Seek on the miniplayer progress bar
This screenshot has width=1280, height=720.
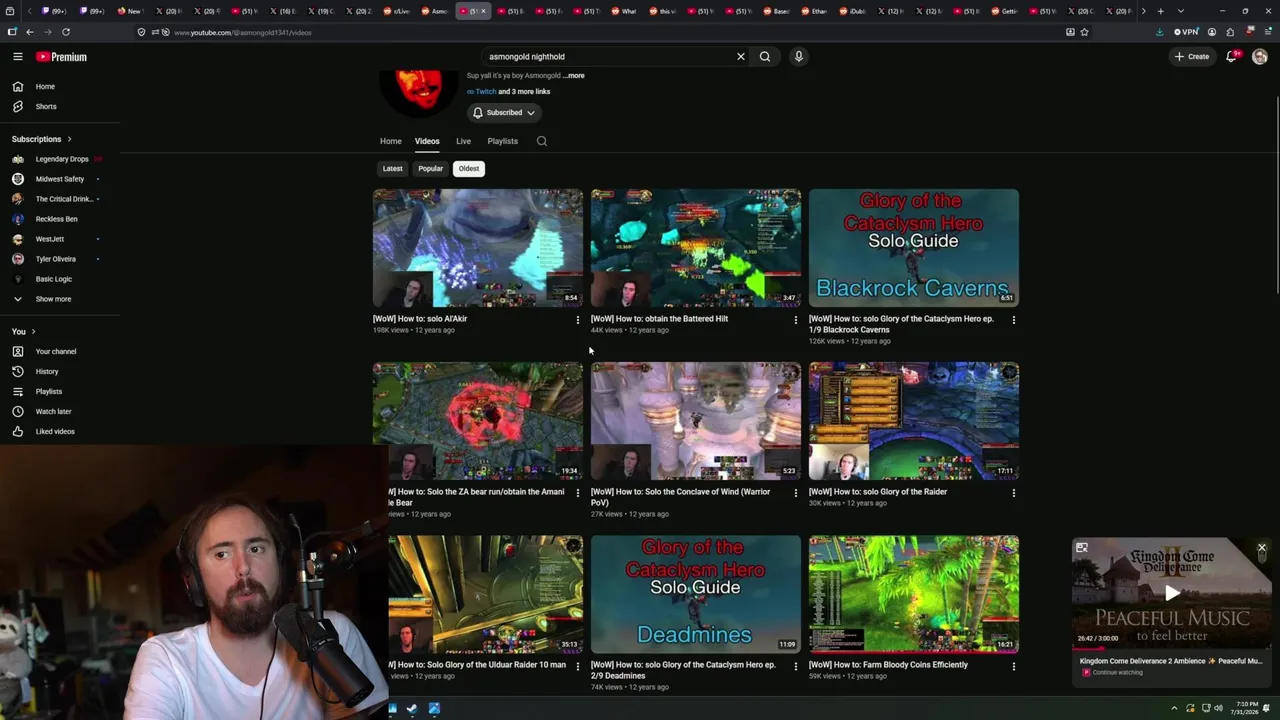[x=1172, y=649]
